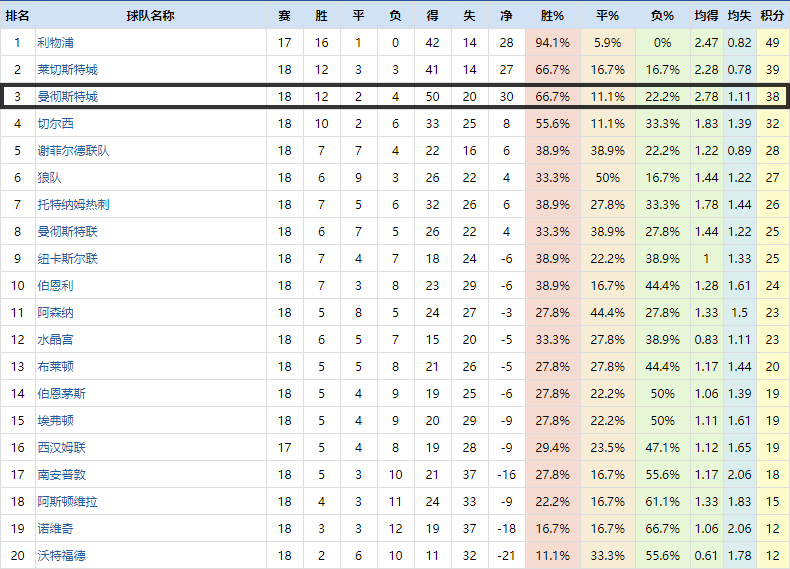790x569 pixels.
Task: Open the 阿森纳 team link
Action: [x=55, y=313]
